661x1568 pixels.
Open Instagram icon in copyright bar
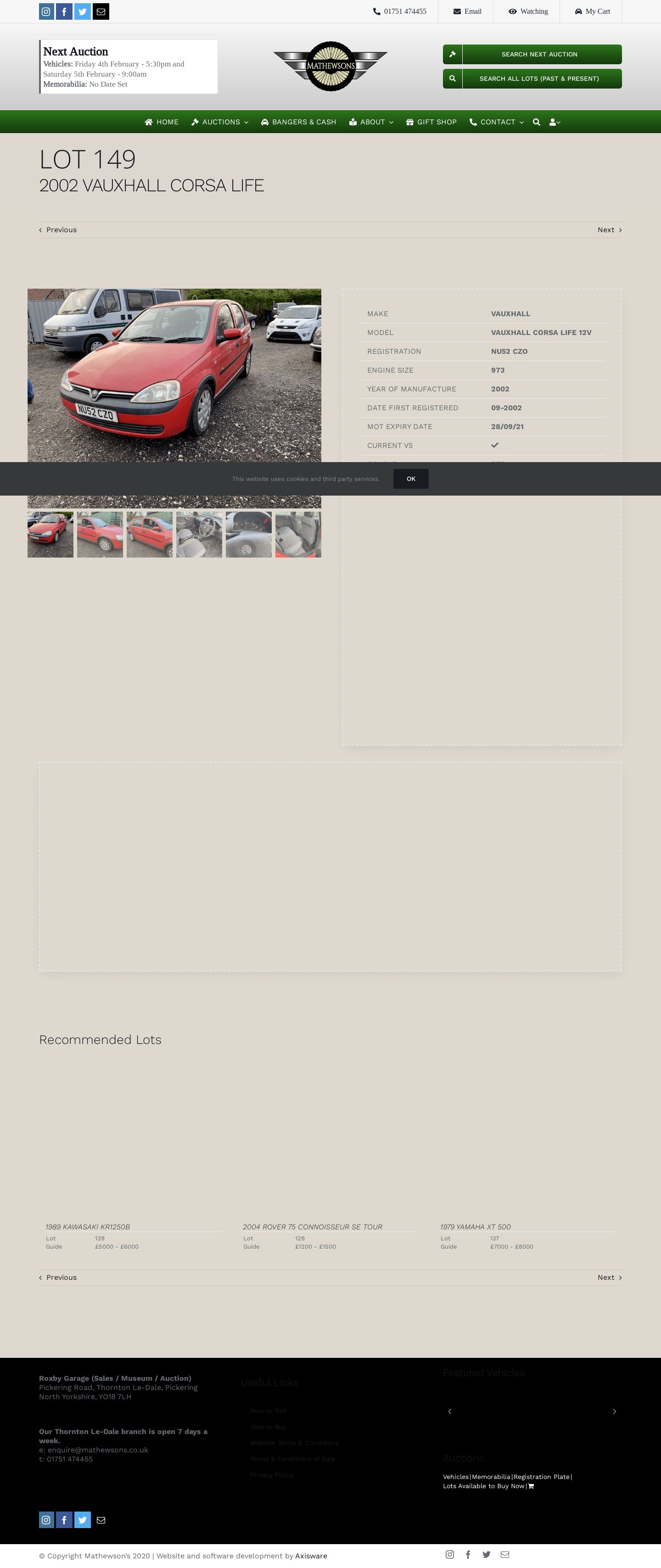click(x=450, y=1555)
